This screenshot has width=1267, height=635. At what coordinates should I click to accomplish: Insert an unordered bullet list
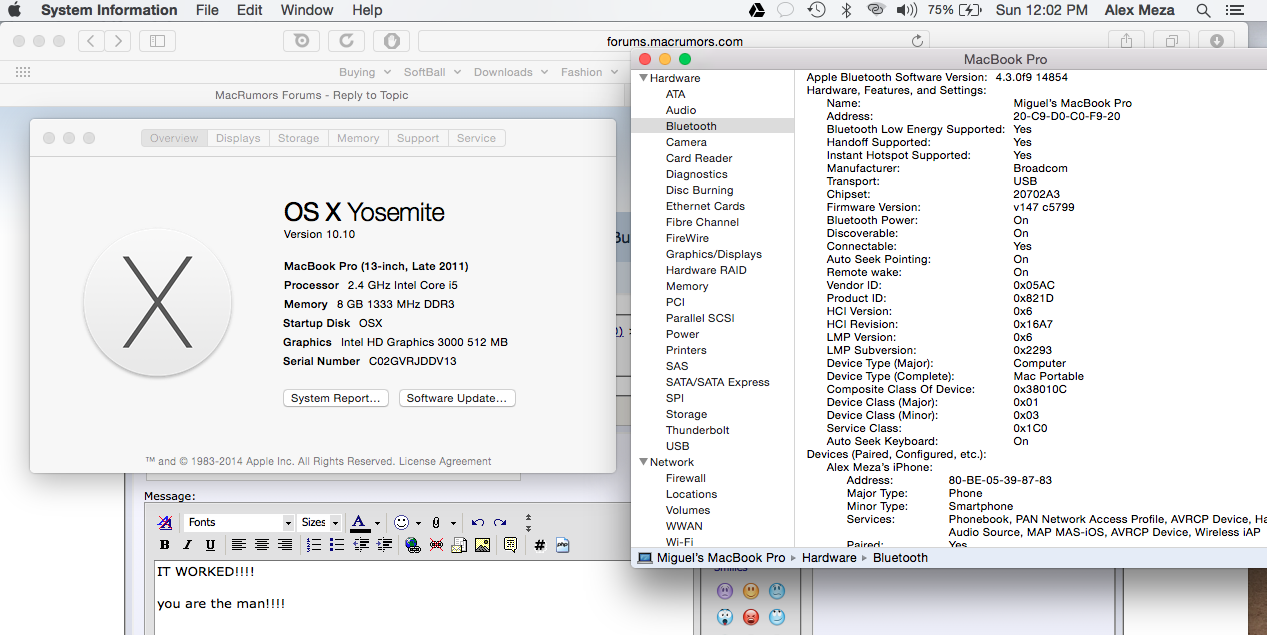pyautogui.click(x=337, y=545)
